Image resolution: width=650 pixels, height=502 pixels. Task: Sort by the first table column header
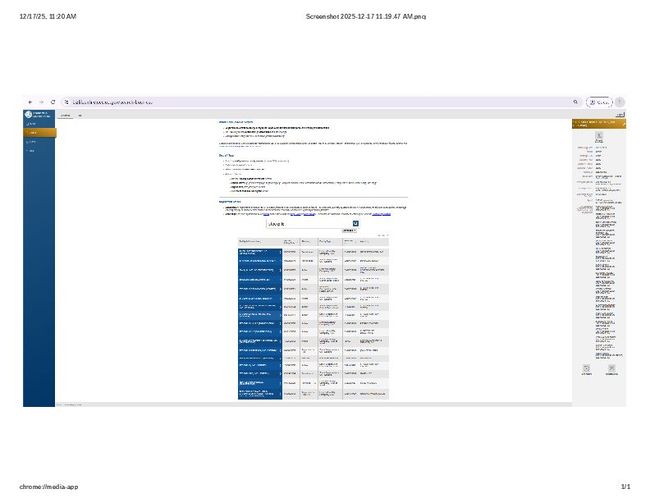[x=260, y=242]
